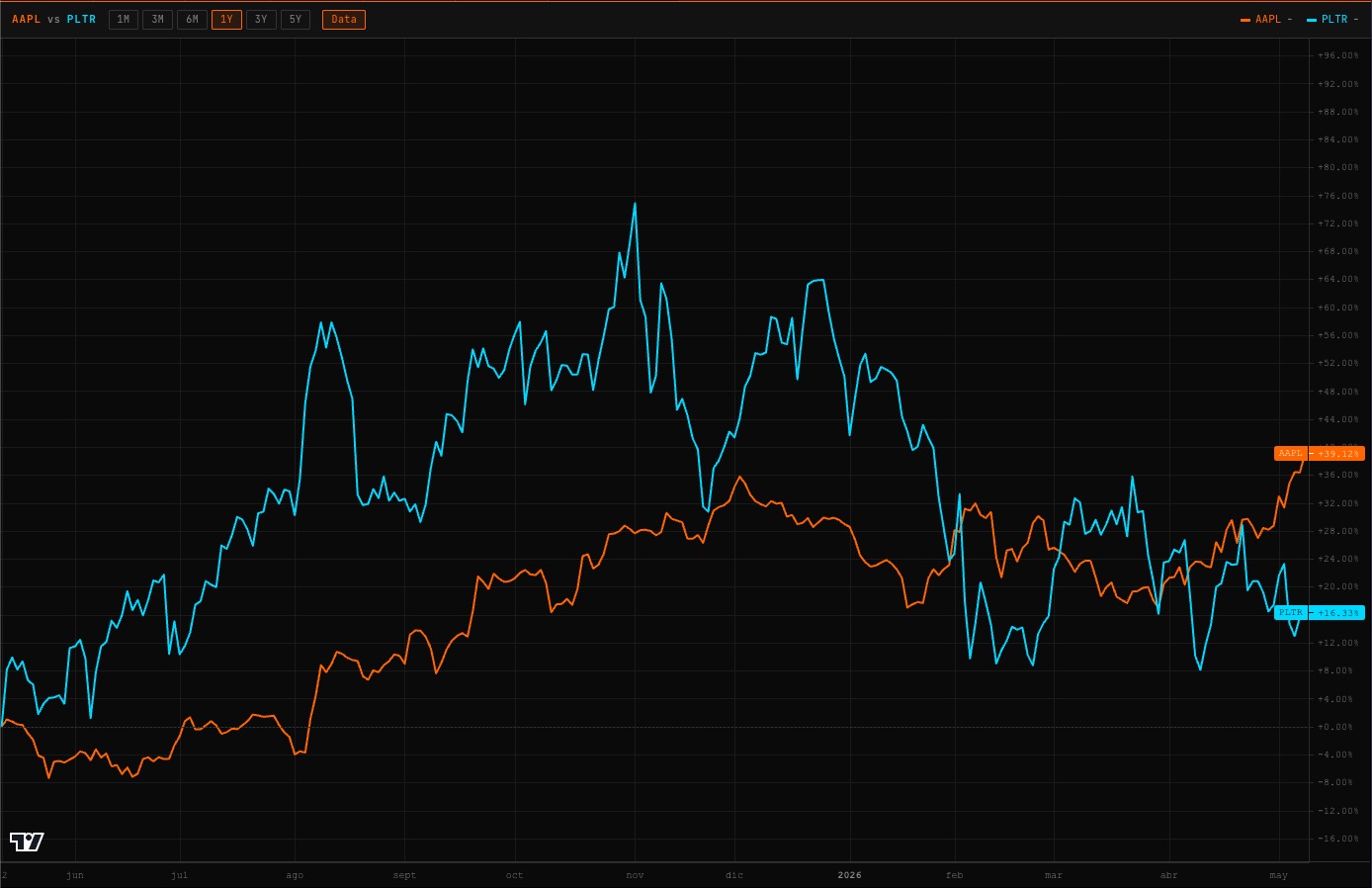The image size is (1372, 888).
Task: Click the +32.00% axis label
Action: pos(1338,503)
